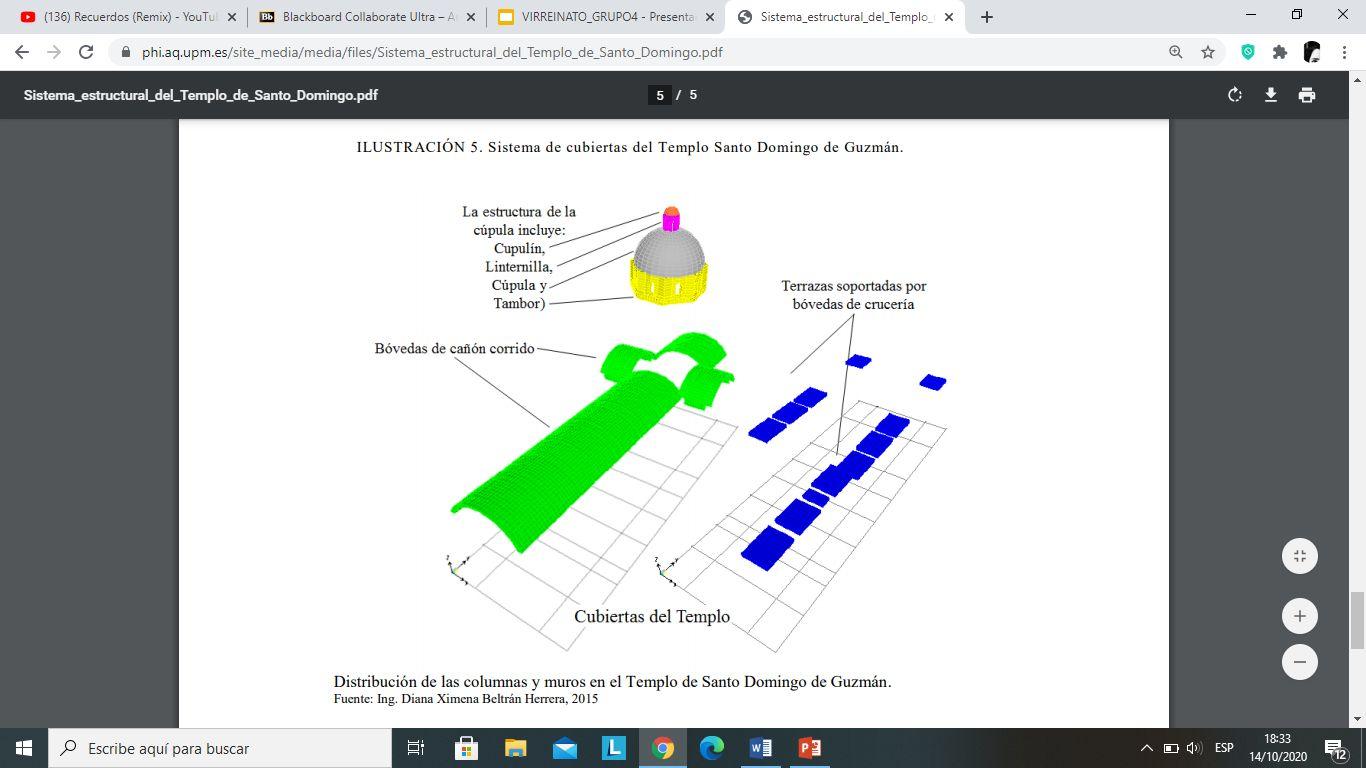The width and height of the screenshot is (1366, 768).
Task: Click the PDF file name title
Action: (201, 95)
